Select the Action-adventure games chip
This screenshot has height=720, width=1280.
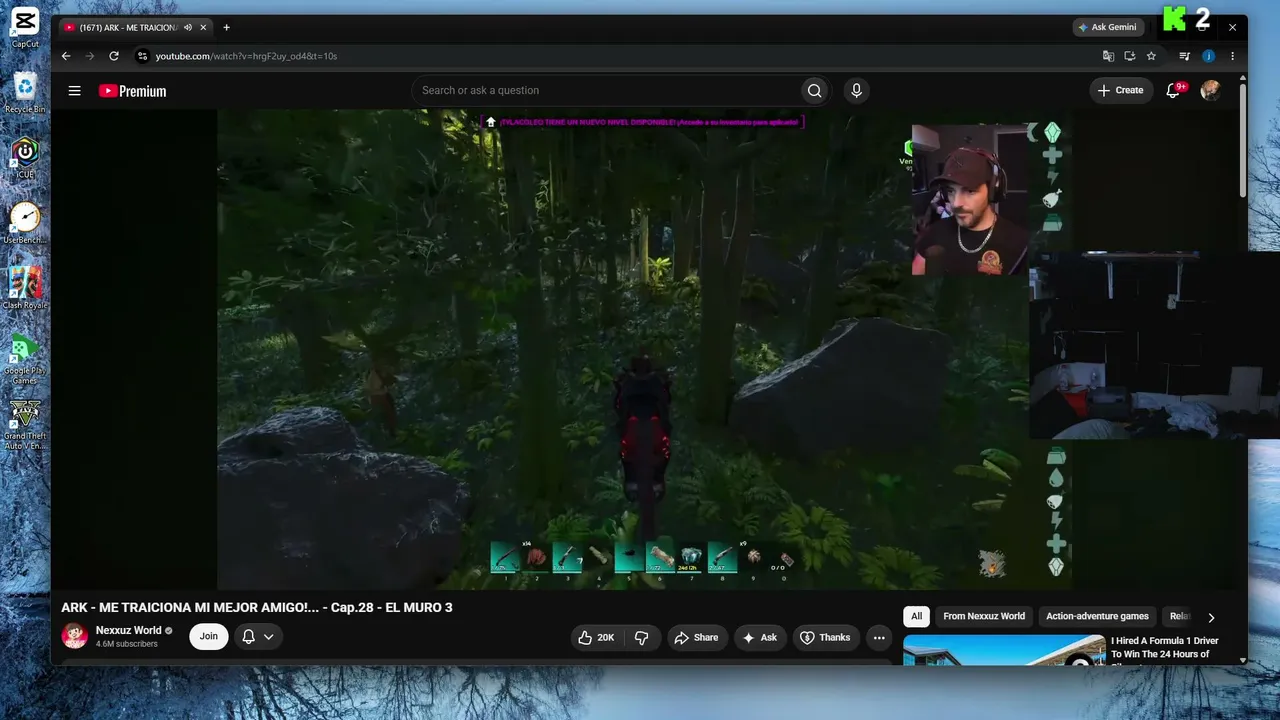[1097, 616]
